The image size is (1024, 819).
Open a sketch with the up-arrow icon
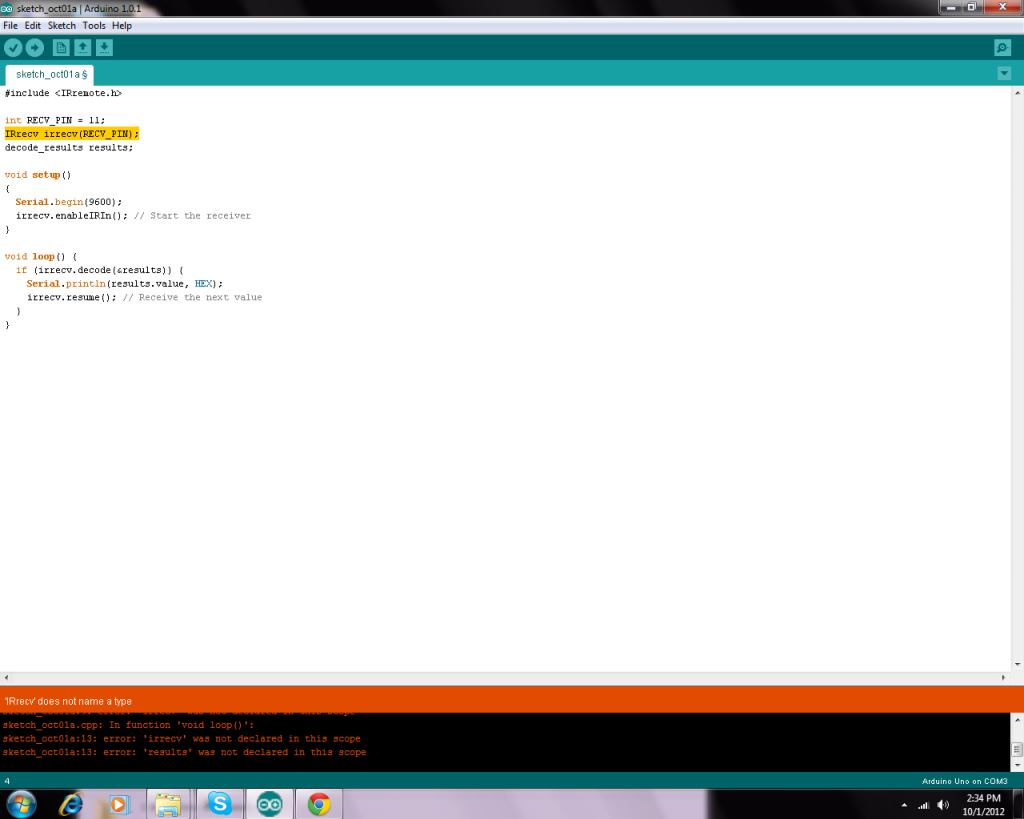coord(82,48)
